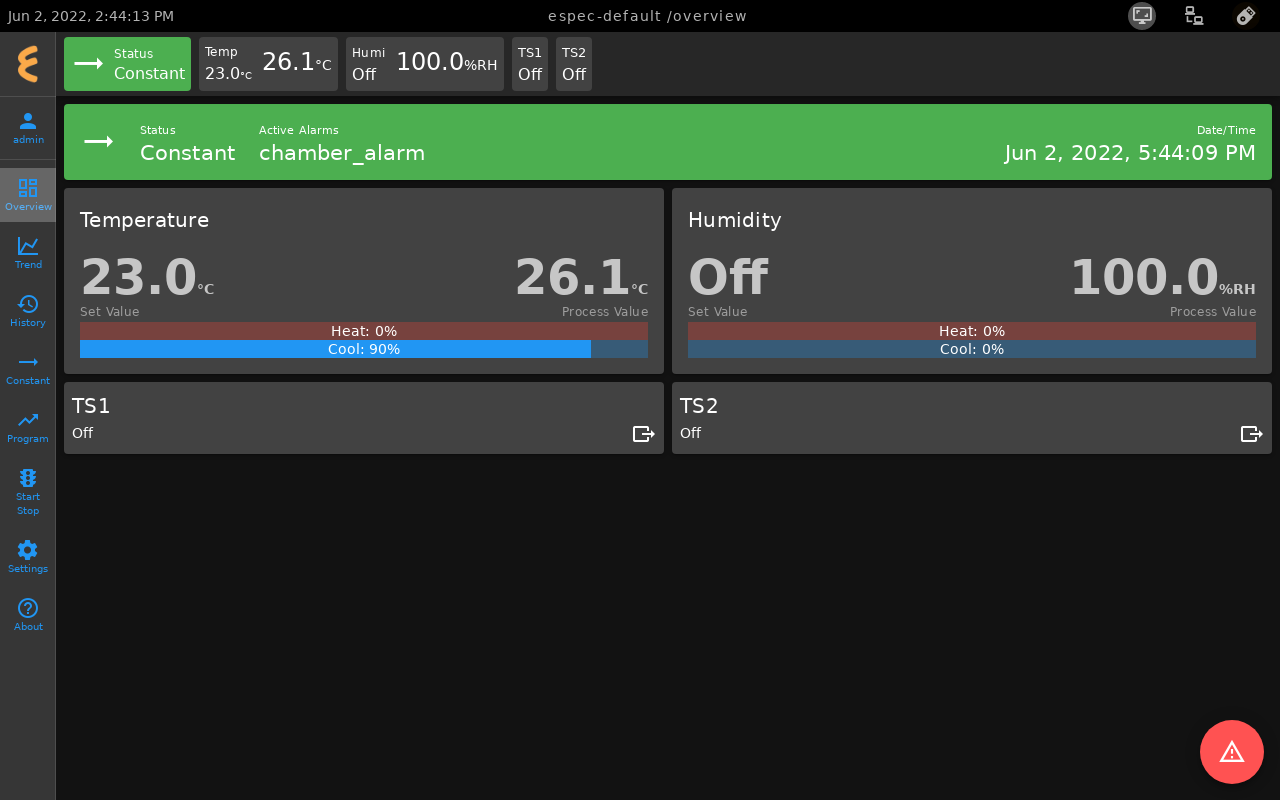Open the Start Stop controls
The height and width of the screenshot is (800, 1280).
click(x=28, y=492)
